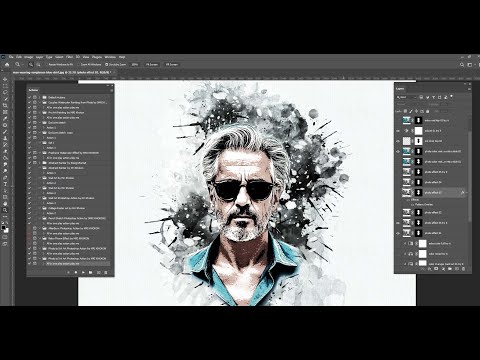Open the Help menu
This screenshot has height=360, width=480.
[122, 57]
